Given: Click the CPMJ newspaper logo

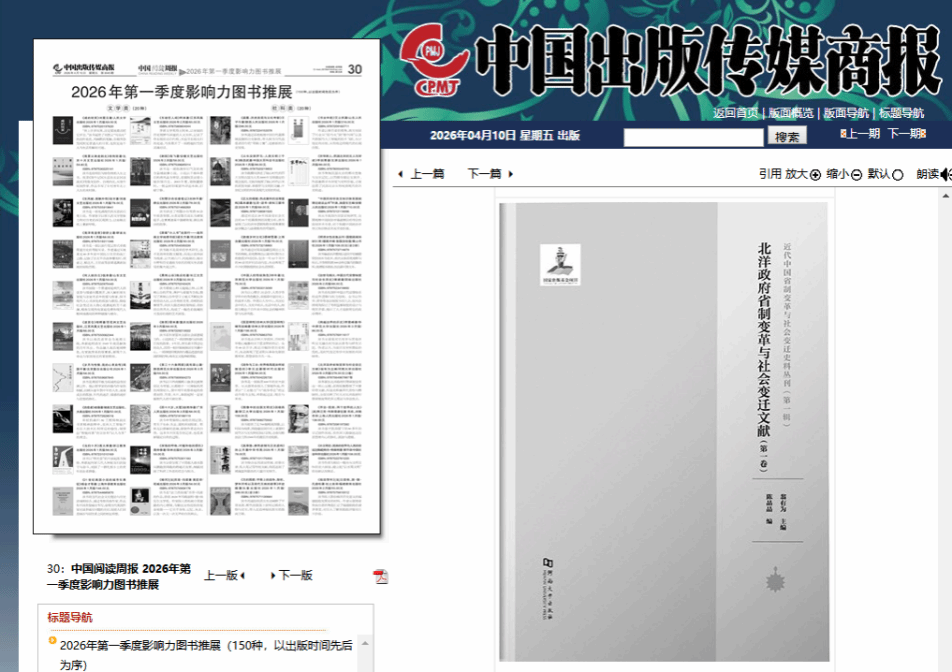Looking at the screenshot, I should pyautogui.click(x=433, y=60).
